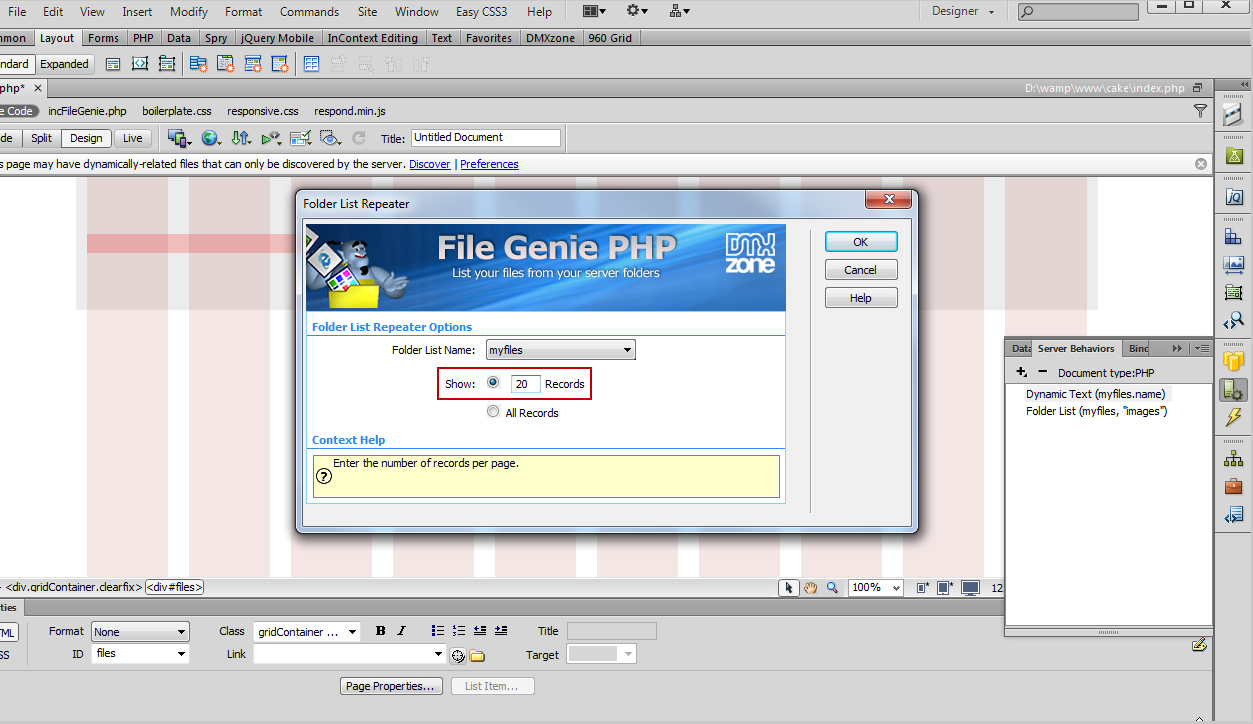Click the Insert Div Tag icon

click(x=113, y=64)
